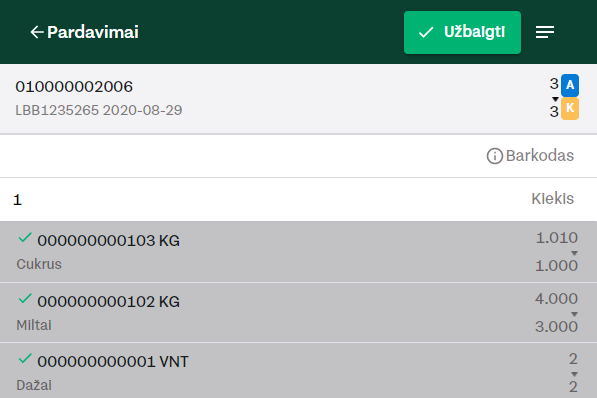This screenshot has width=597, height=398.
Task: Click the orange K badge
Action: click(x=570, y=109)
